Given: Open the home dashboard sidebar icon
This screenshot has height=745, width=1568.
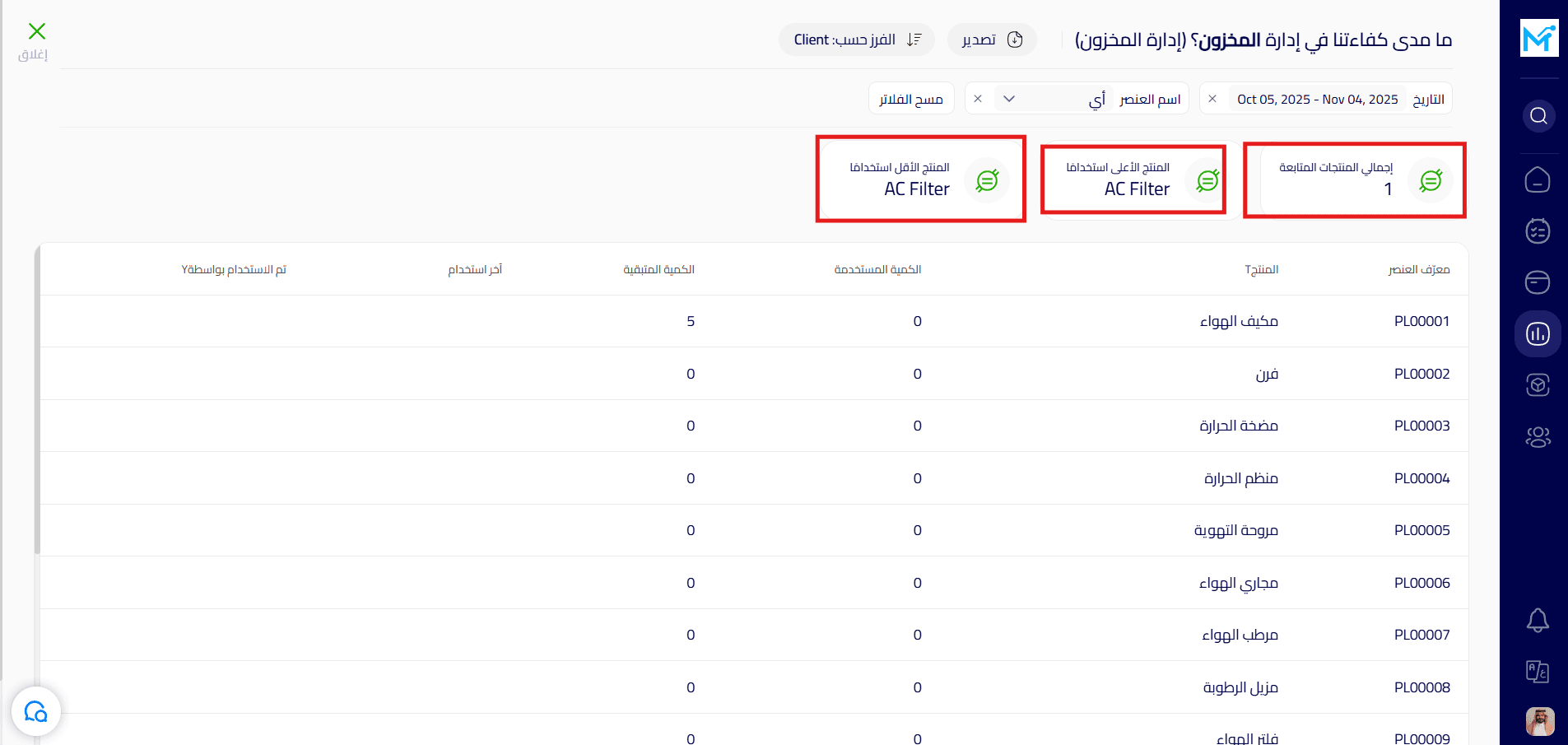Looking at the screenshot, I should coord(1538,179).
